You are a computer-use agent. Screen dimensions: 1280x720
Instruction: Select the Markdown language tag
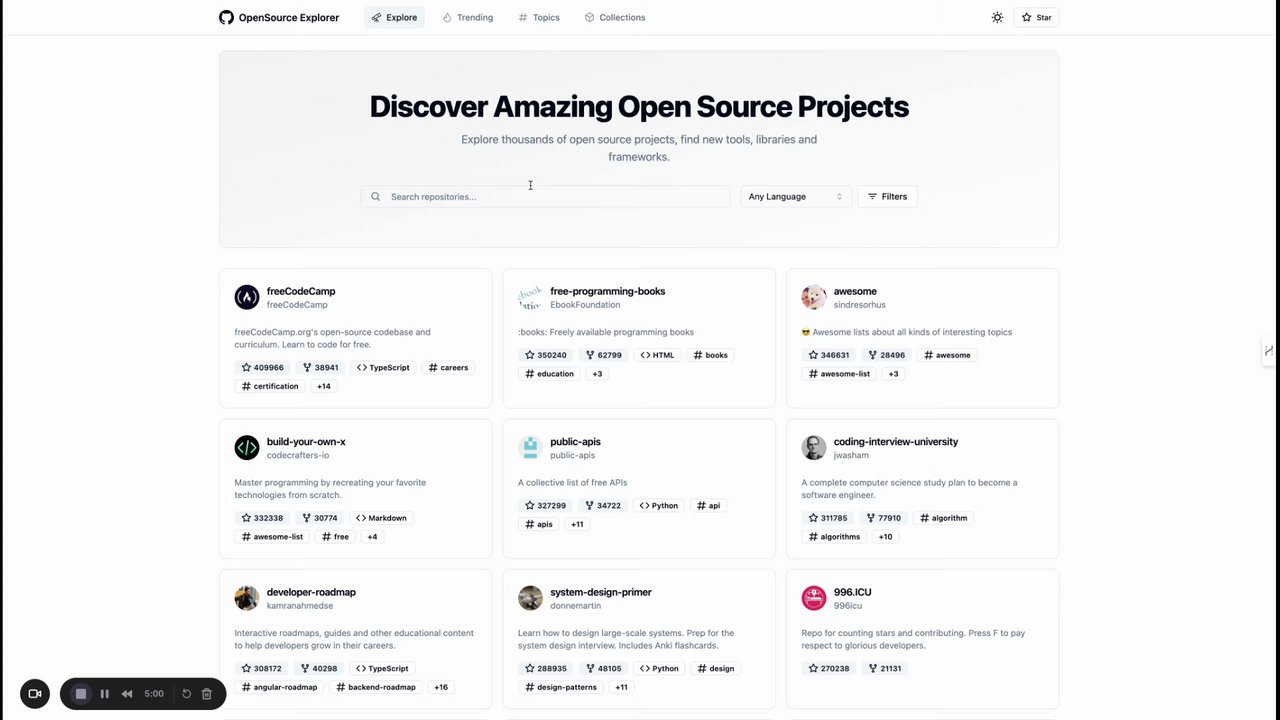[x=379, y=518]
